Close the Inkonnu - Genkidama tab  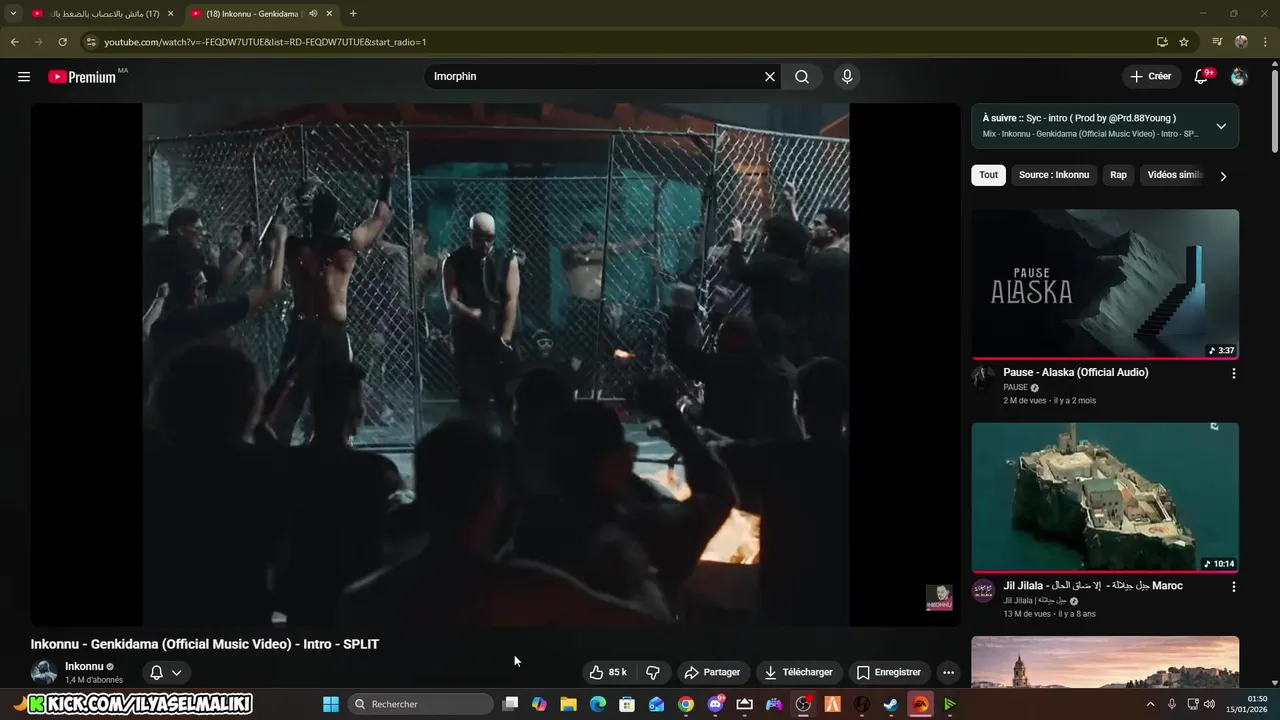(329, 14)
